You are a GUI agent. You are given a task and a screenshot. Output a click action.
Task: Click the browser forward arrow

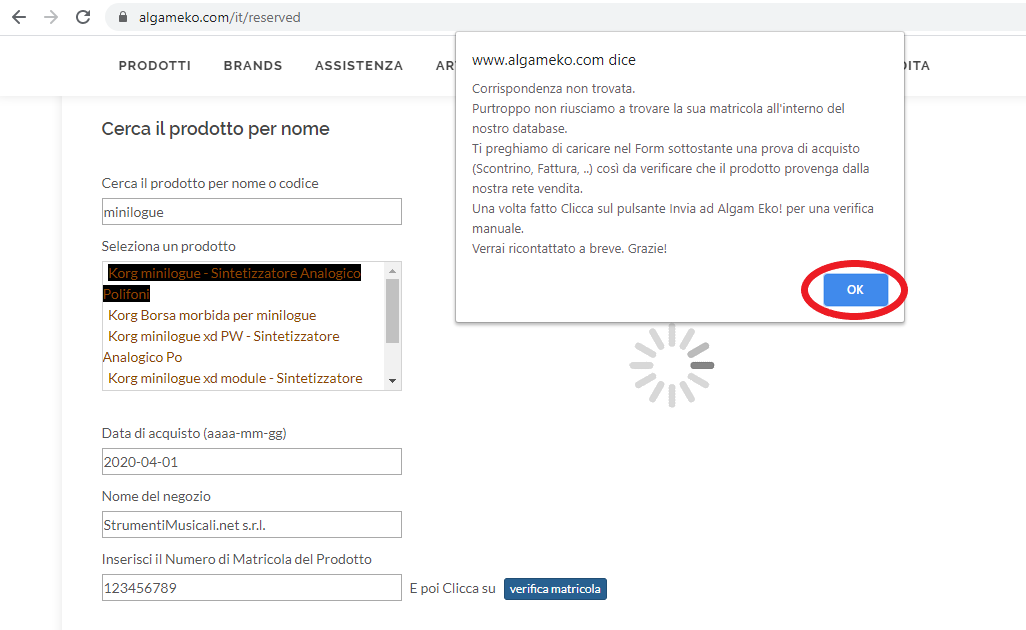[x=50, y=17]
